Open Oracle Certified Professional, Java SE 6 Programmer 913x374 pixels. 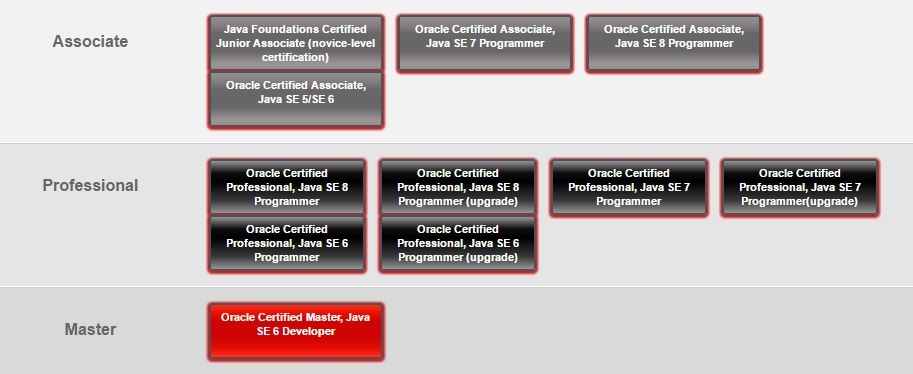coord(287,243)
